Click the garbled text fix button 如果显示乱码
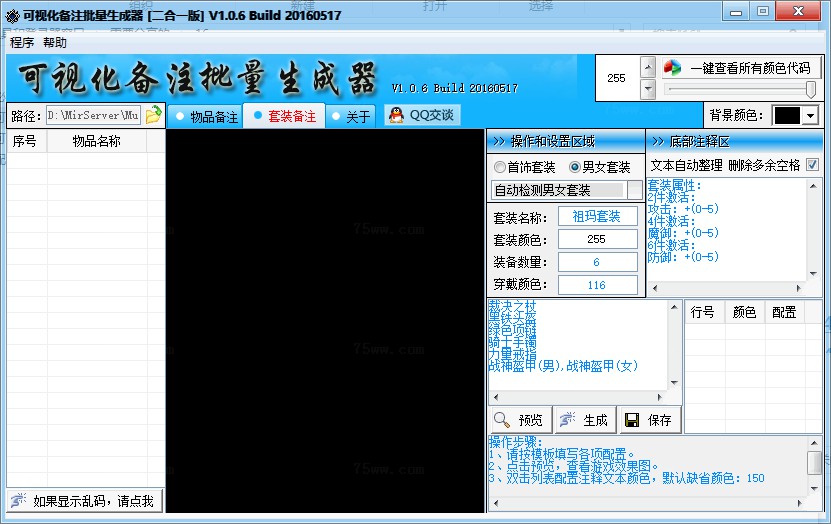The height and width of the screenshot is (524, 831). click(x=83, y=500)
